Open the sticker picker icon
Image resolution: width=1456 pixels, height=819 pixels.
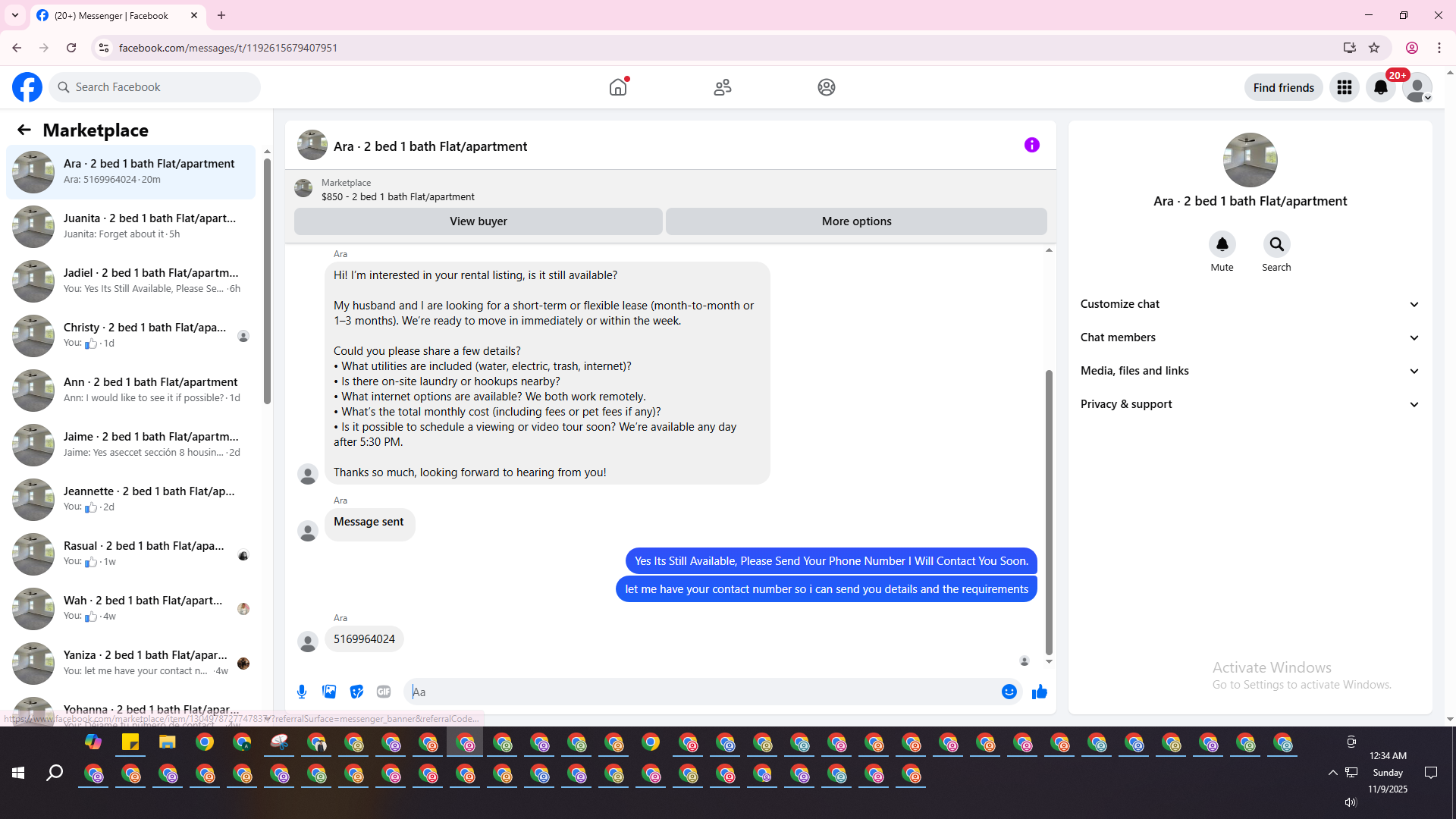(x=356, y=692)
